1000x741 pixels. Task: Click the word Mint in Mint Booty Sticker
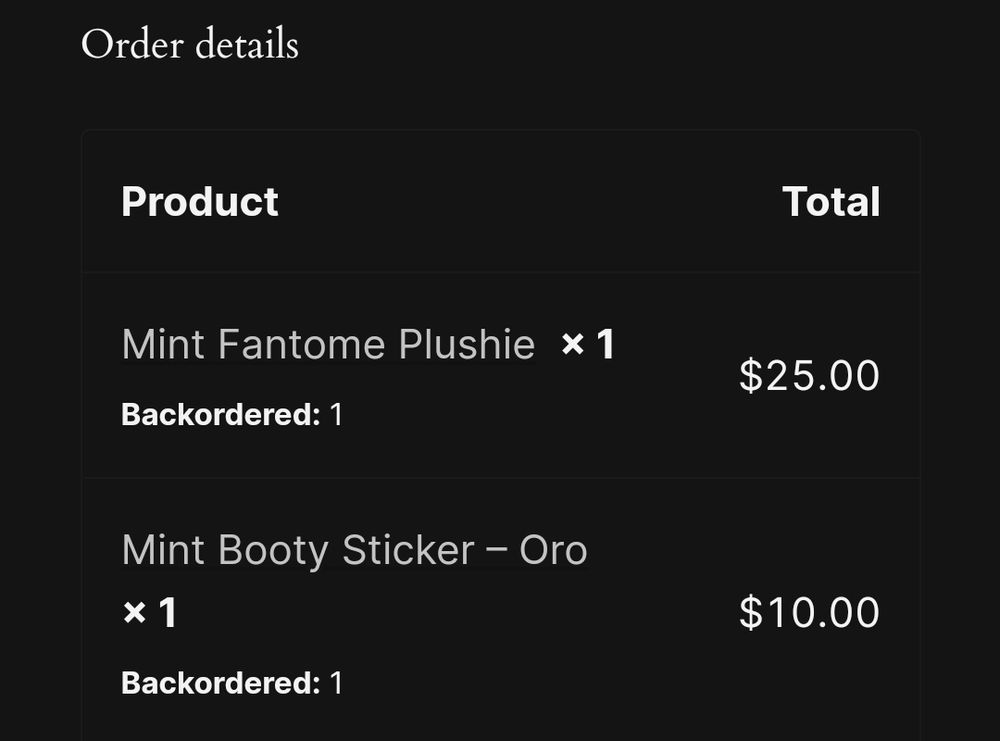click(x=163, y=550)
